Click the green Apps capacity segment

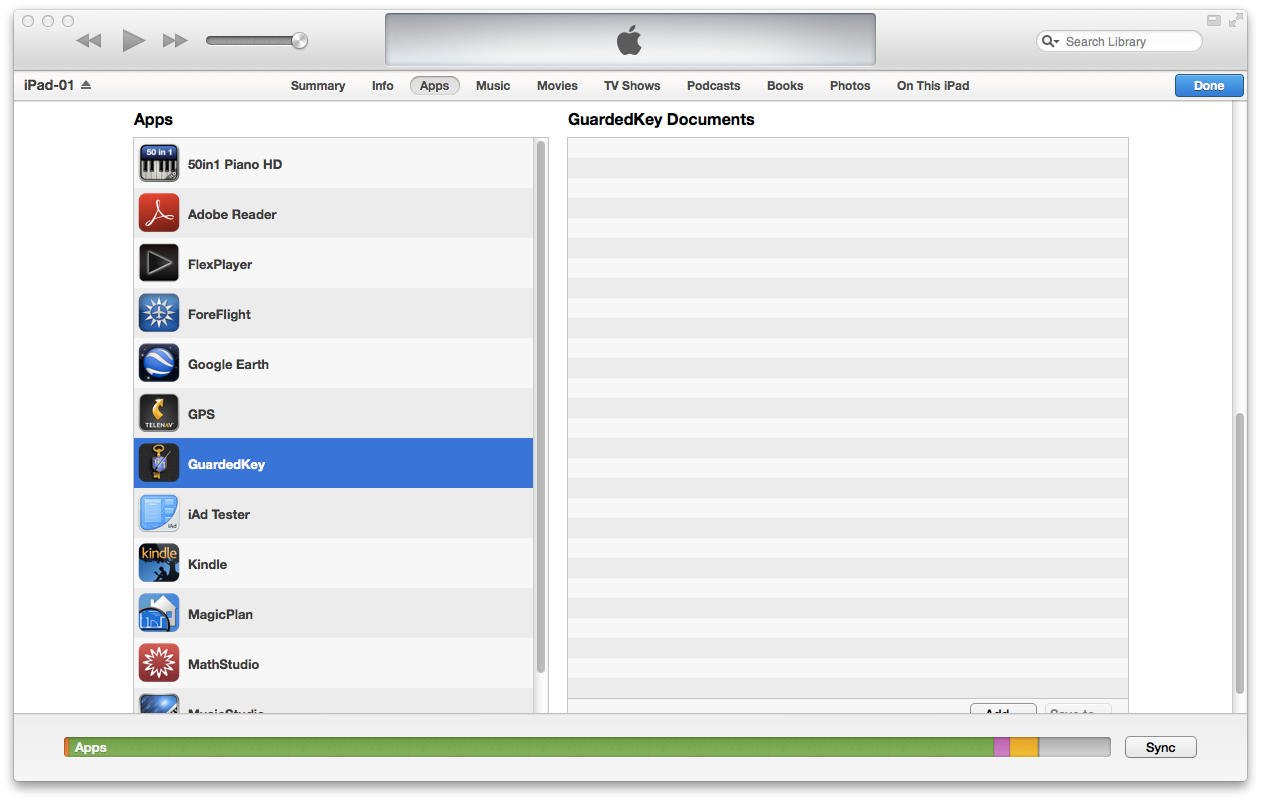(x=531, y=747)
